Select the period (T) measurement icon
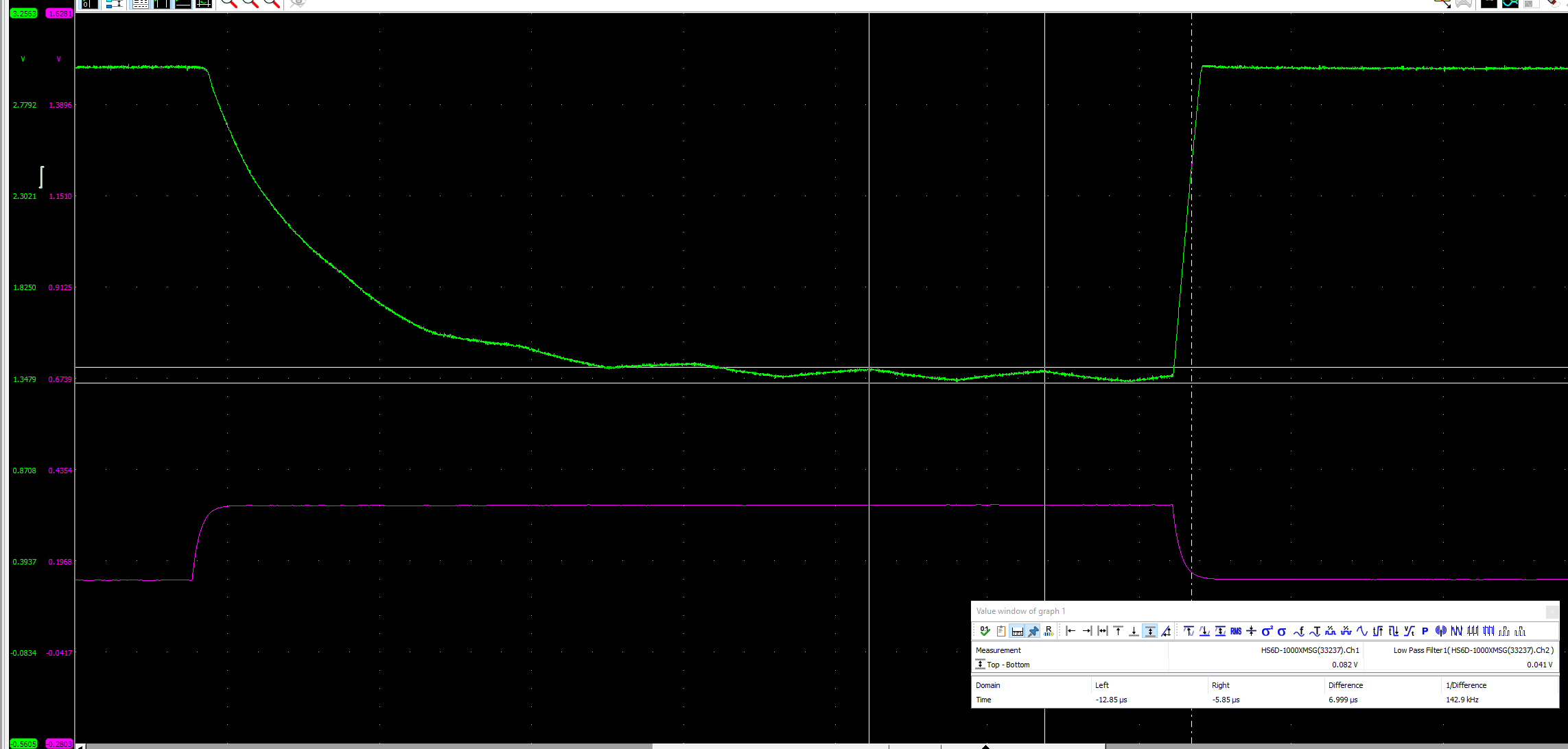Image resolution: width=1568 pixels, height=749 pixels. [1316, 631]
